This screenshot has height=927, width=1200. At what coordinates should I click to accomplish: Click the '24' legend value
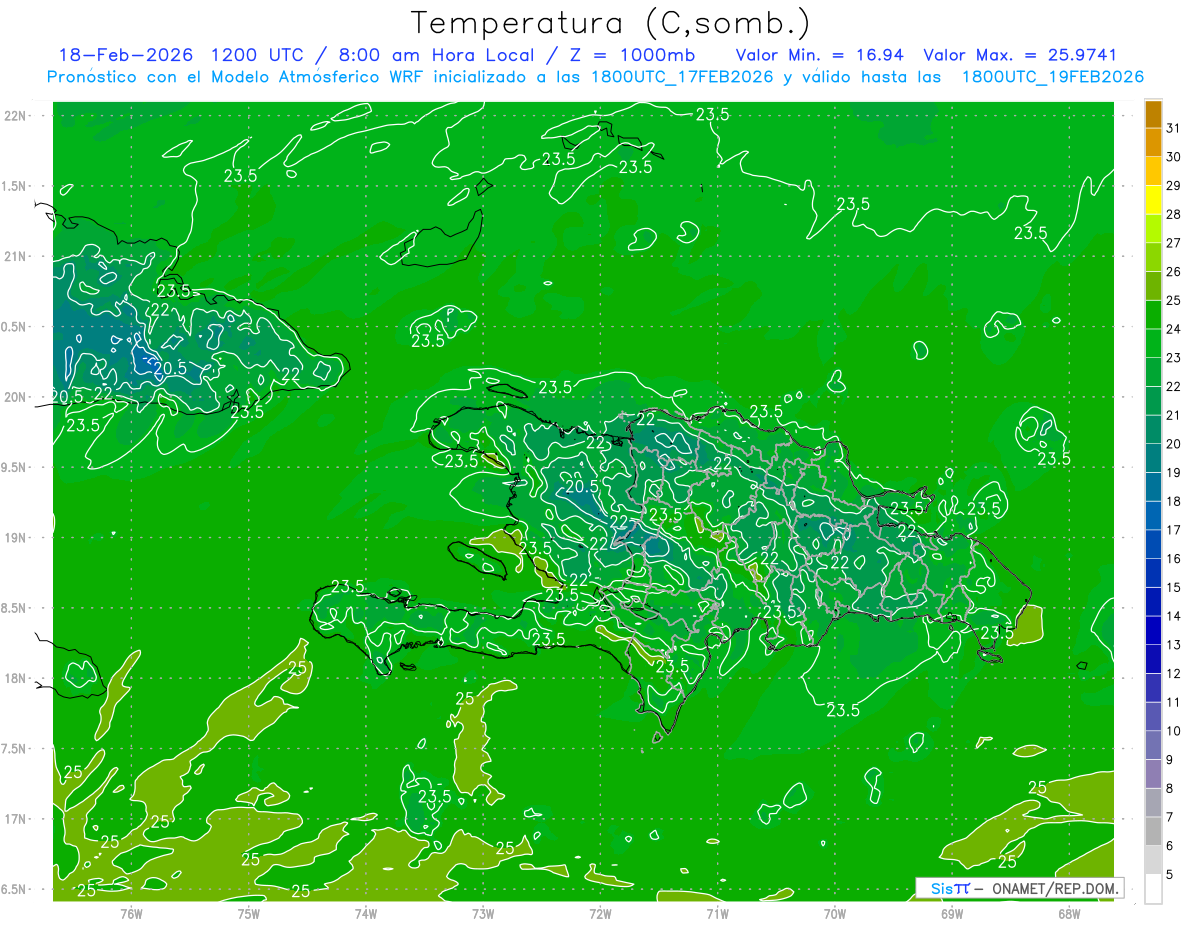[1174, 329]
